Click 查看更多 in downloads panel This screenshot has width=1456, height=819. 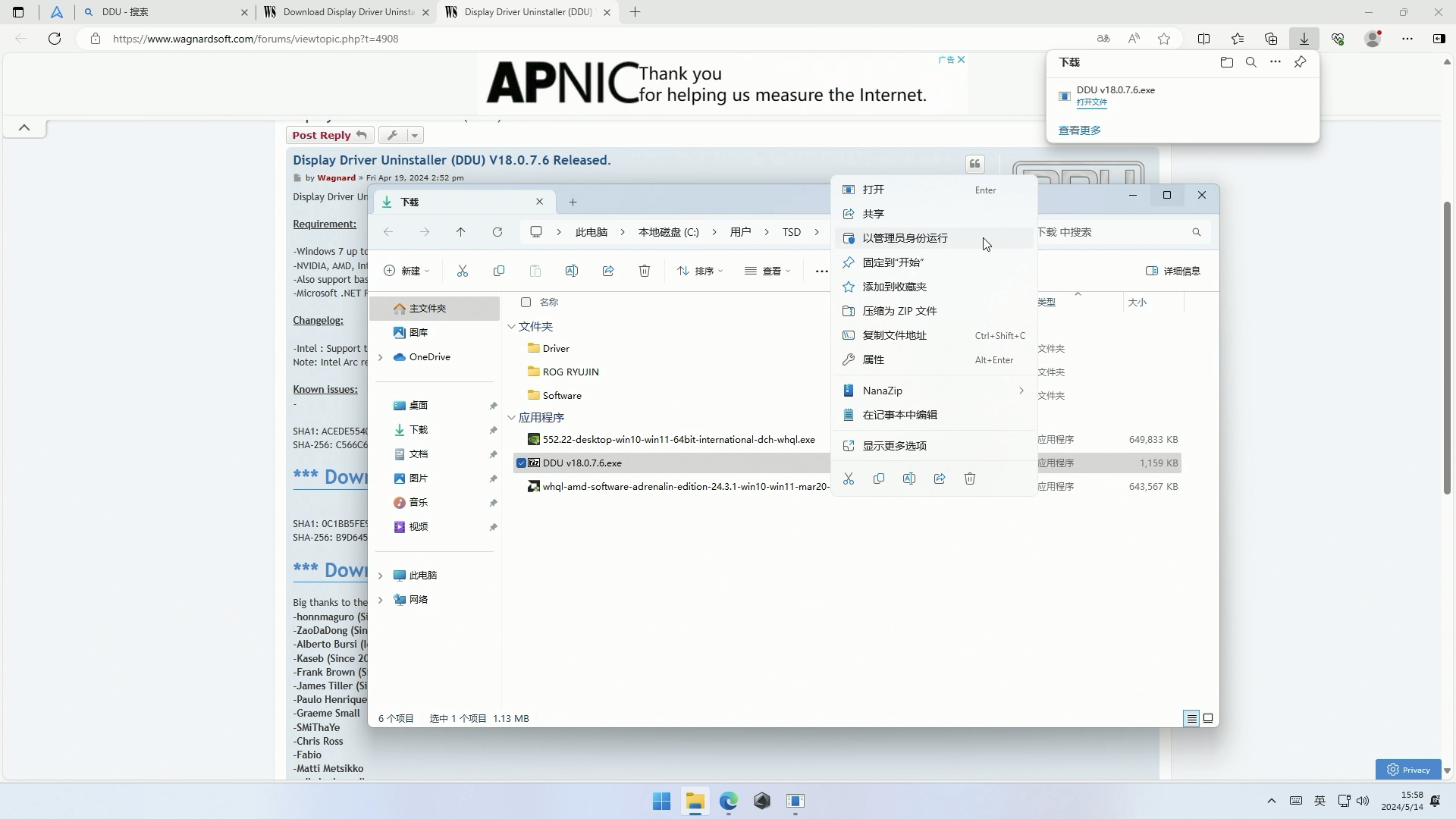click(x=1079, y=130)
